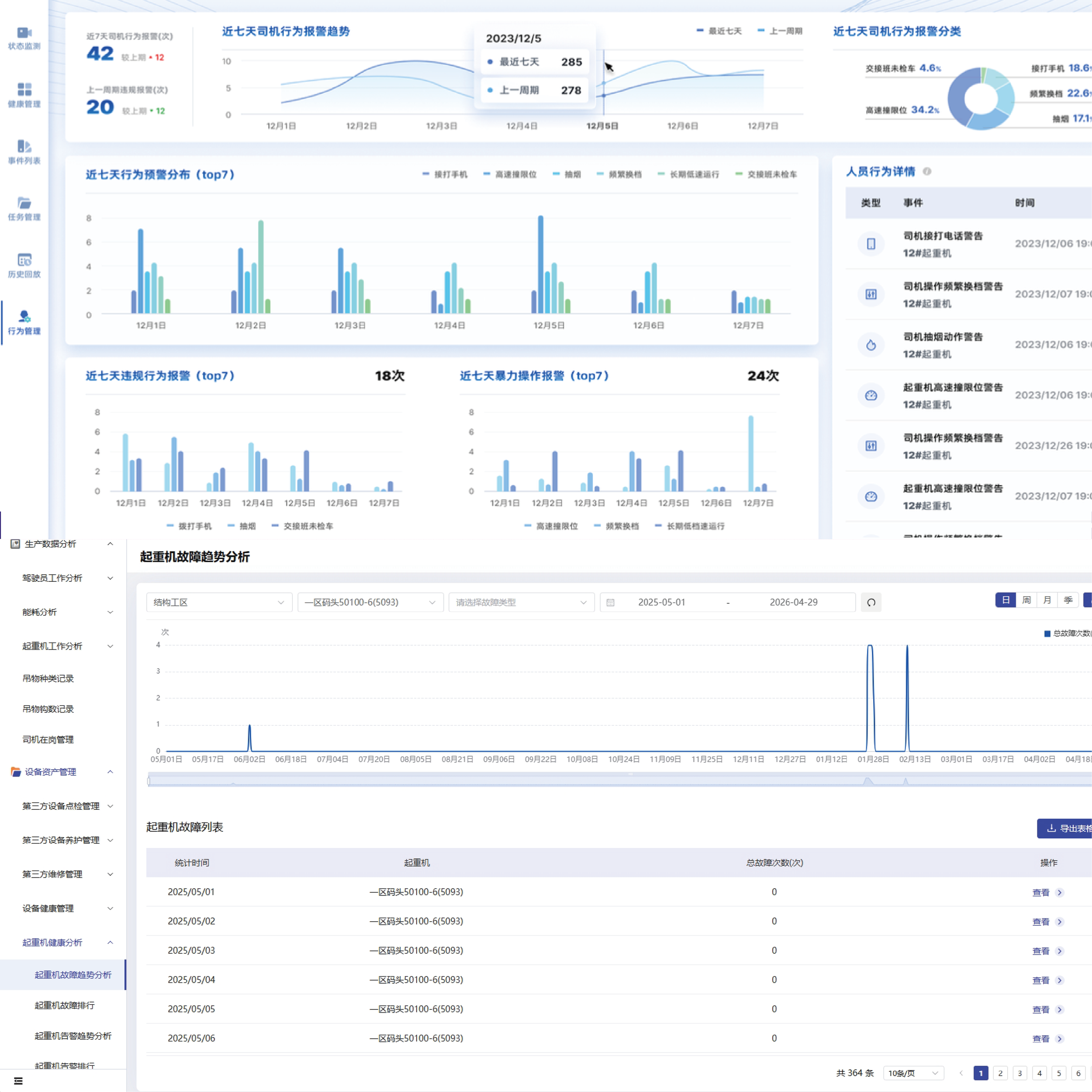Switch granularity to 季
This screenshot has height=1092, width=1092.
(1068, 600)
